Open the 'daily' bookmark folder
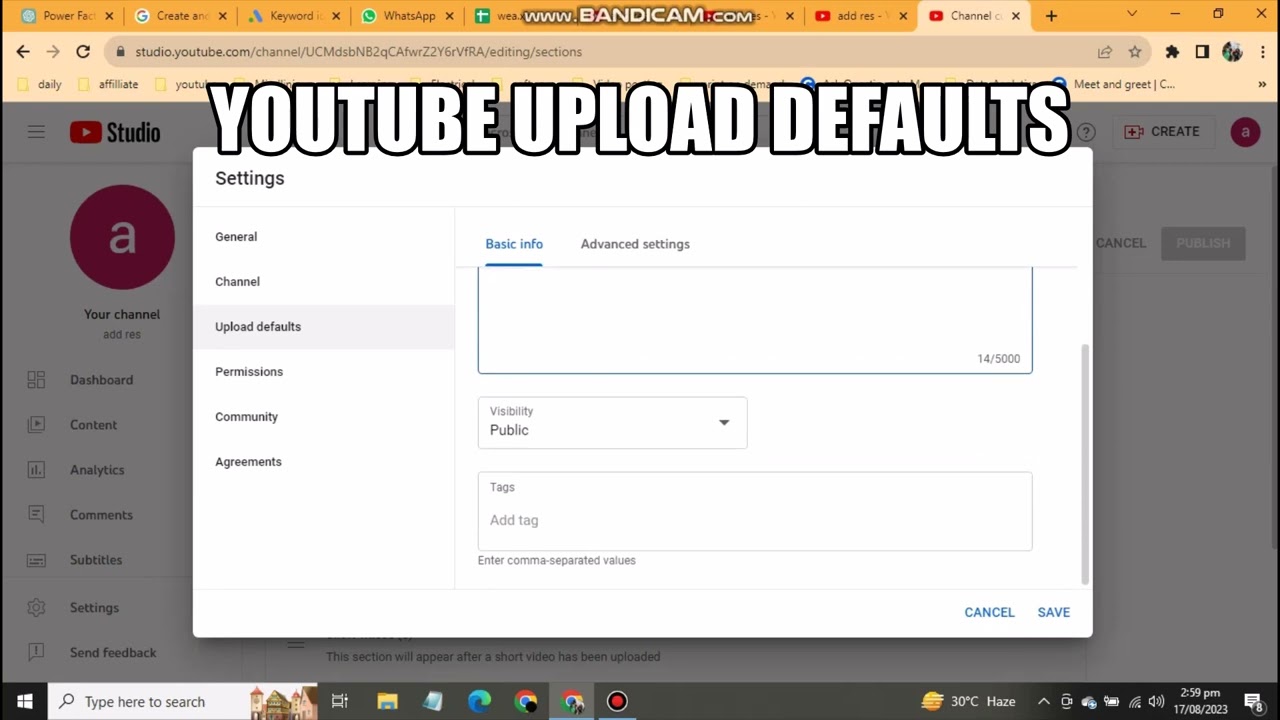 (40, 85)
